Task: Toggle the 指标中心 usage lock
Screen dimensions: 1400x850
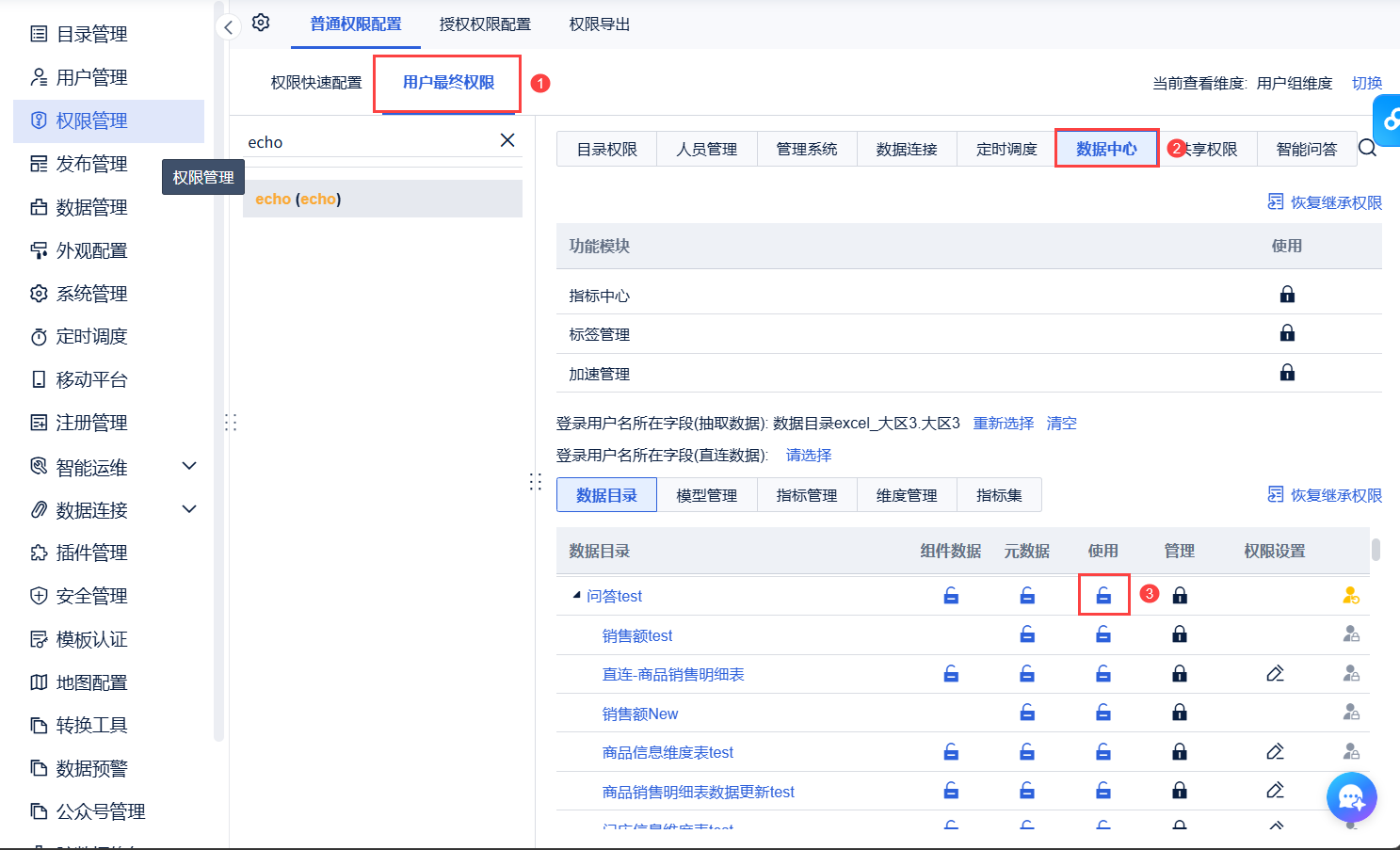Action: tap(1287, 295)
